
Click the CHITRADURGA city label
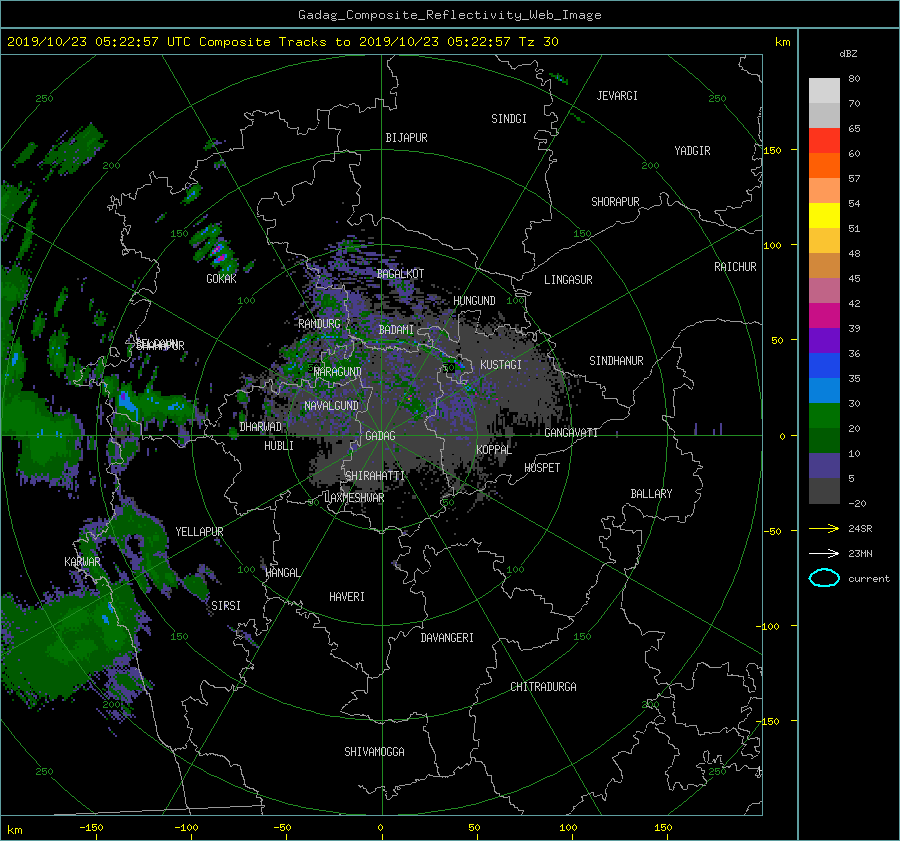point(543,687)
